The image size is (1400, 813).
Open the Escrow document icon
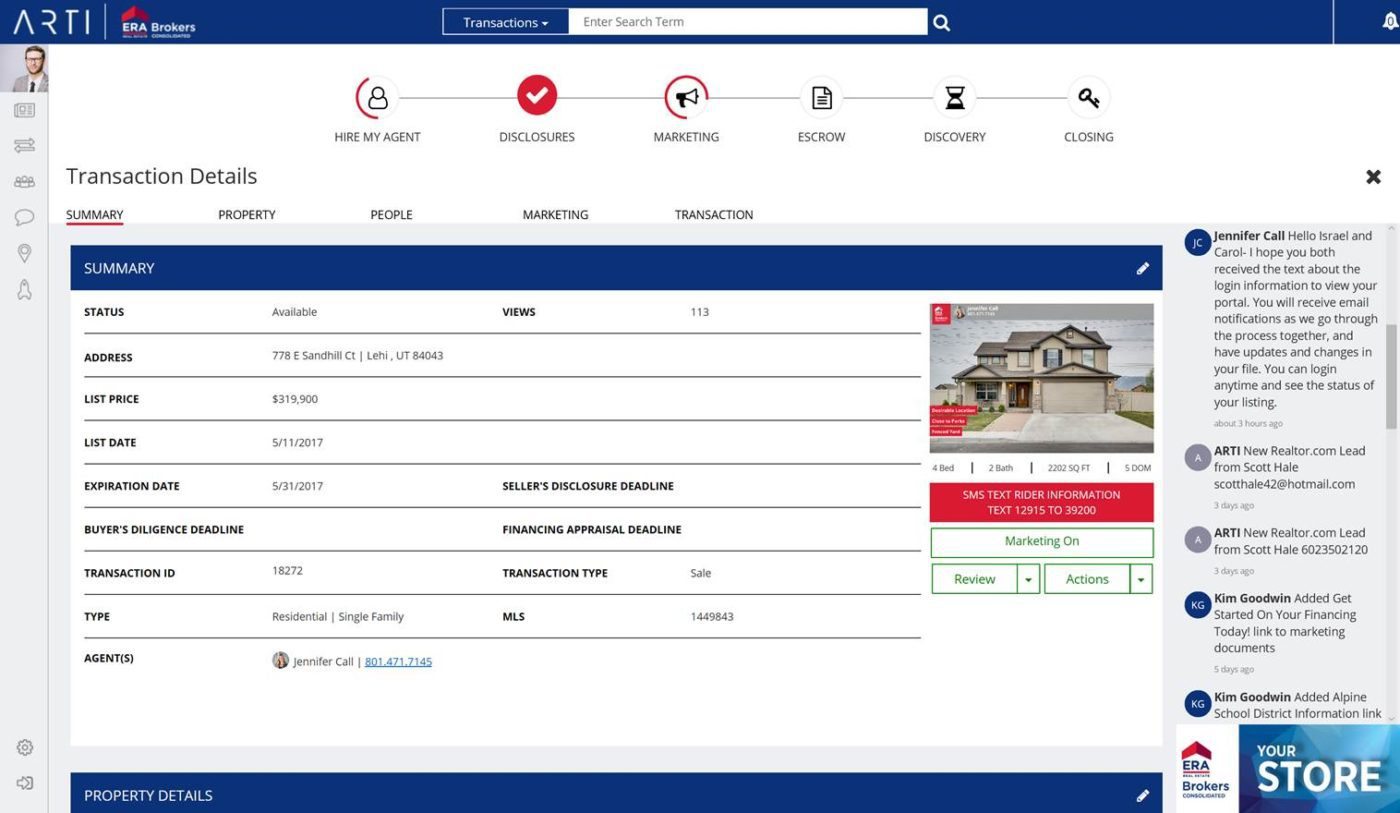(x=820, y=95)
